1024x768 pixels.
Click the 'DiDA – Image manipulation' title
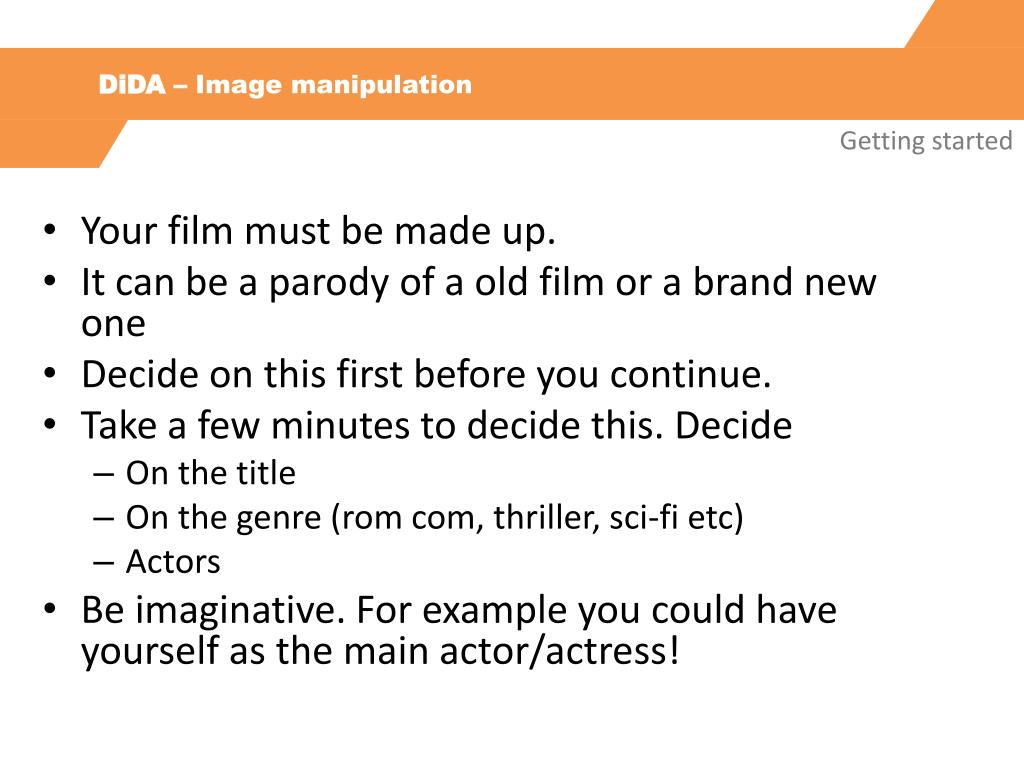click(x=285, y=85)
